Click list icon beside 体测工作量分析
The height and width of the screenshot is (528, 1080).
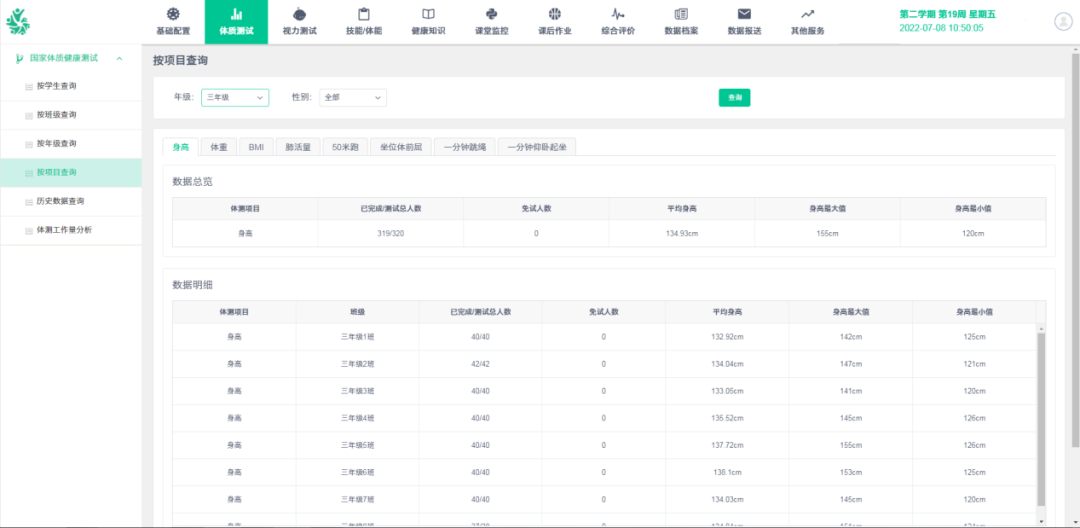pyautogui.click(x=29, y=231)
